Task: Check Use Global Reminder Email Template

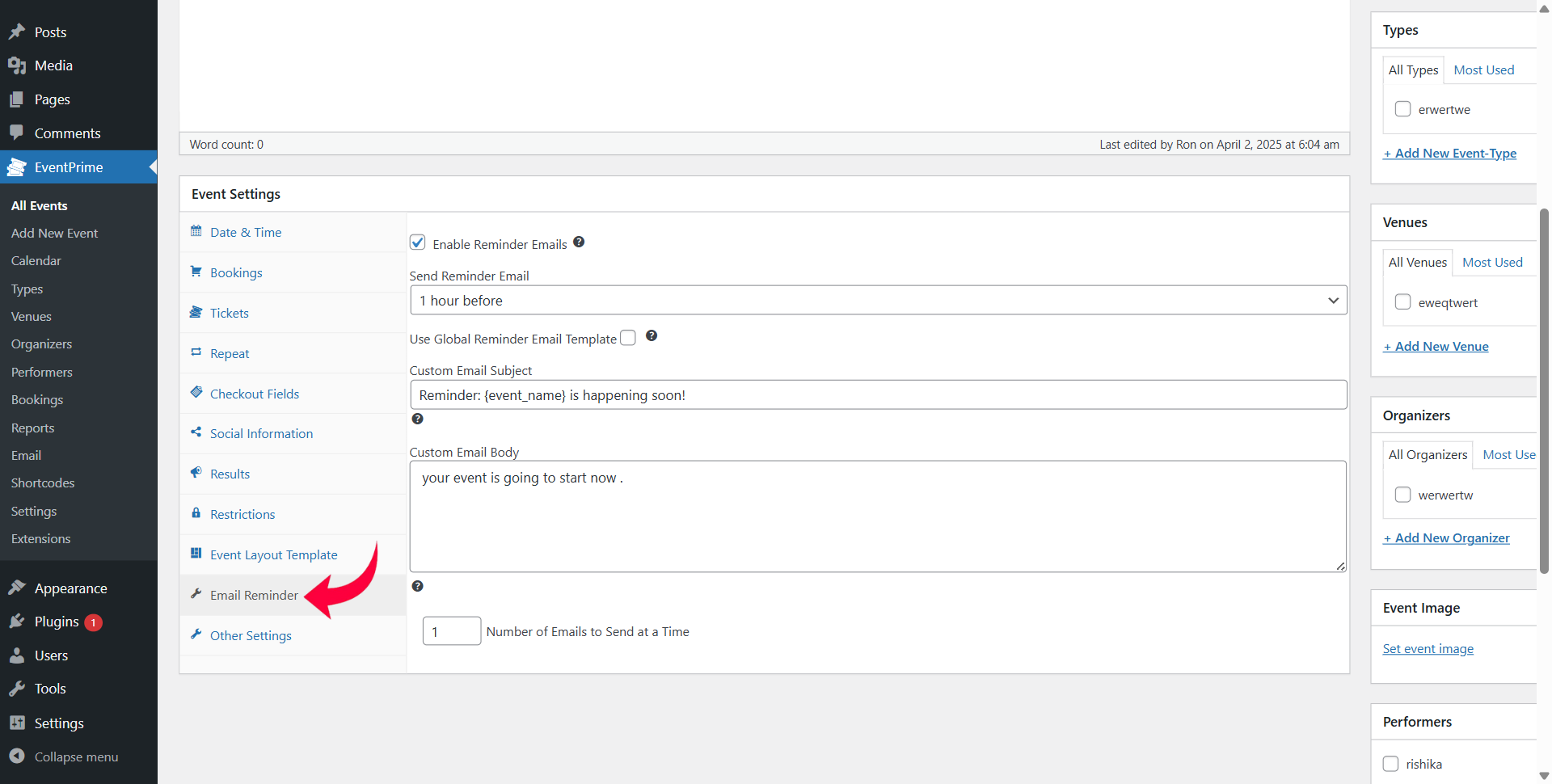Action: point(628,338)
